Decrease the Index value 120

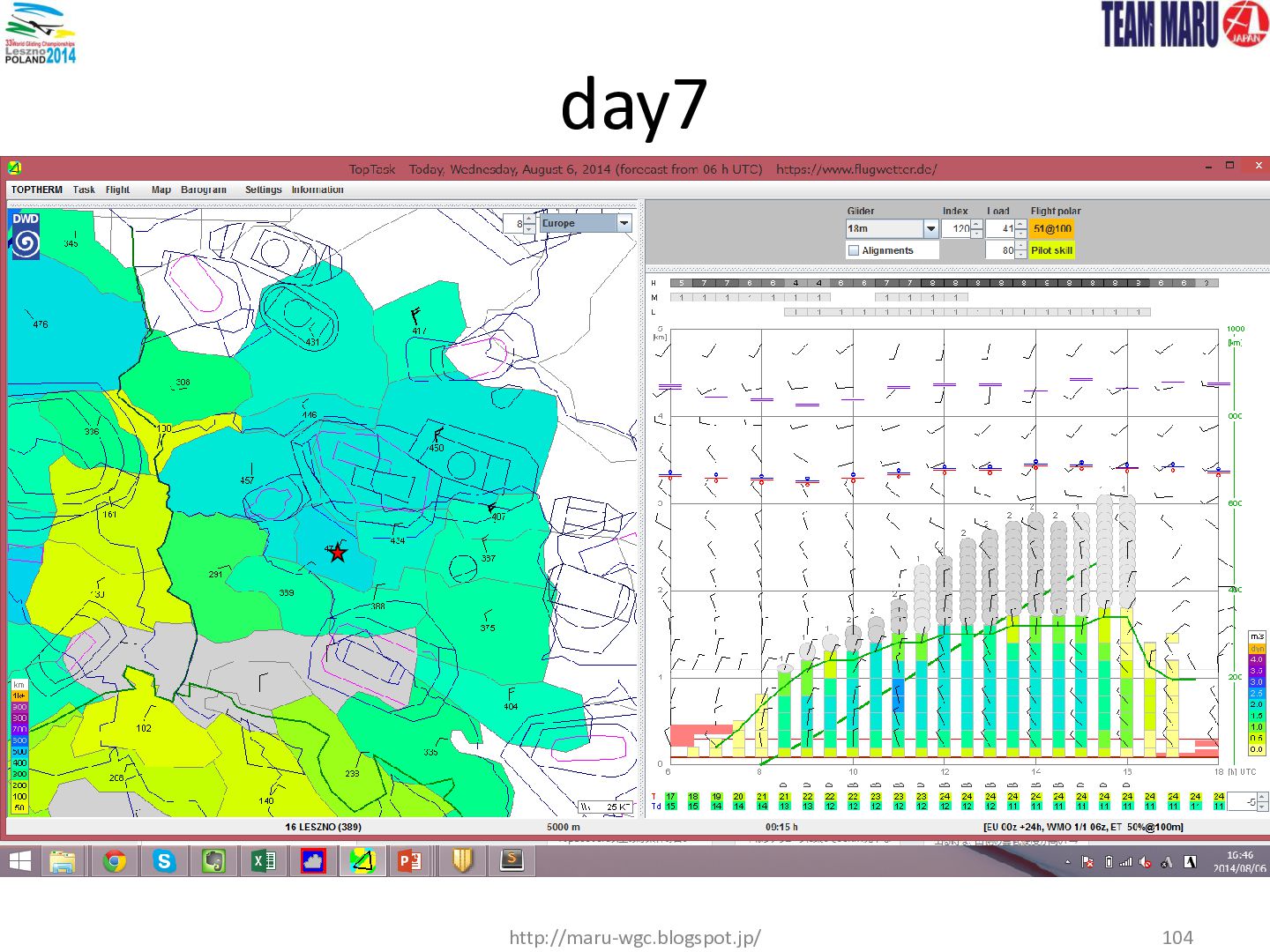(977, 234)
